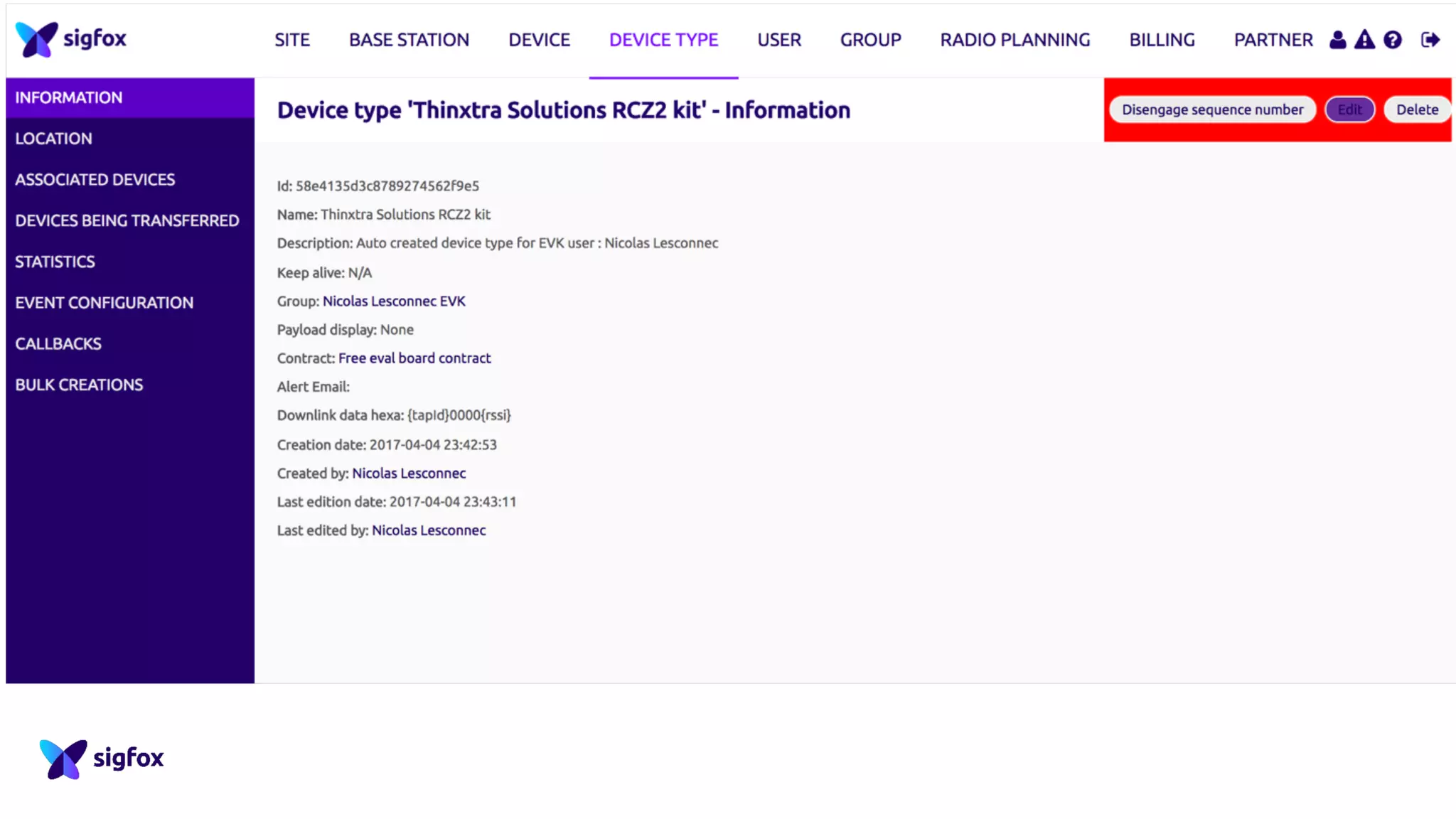Open the Nicolas Lesconnec EVK group link
Viewport: 1456px width, 819px height.
coord(394,301)
